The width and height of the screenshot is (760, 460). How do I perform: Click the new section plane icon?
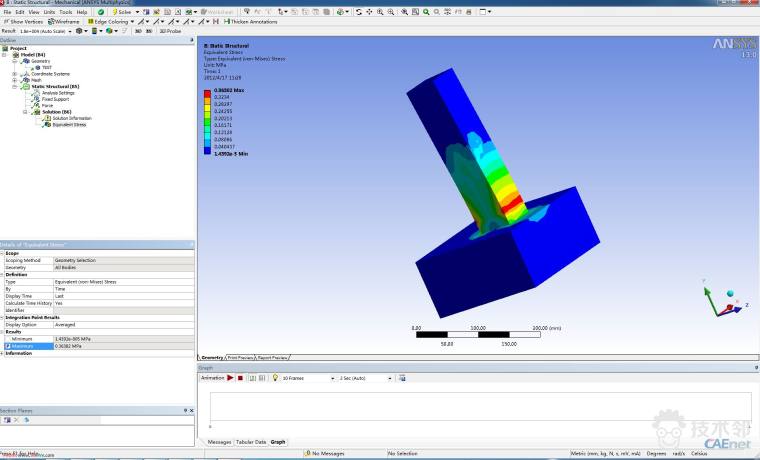6,419
